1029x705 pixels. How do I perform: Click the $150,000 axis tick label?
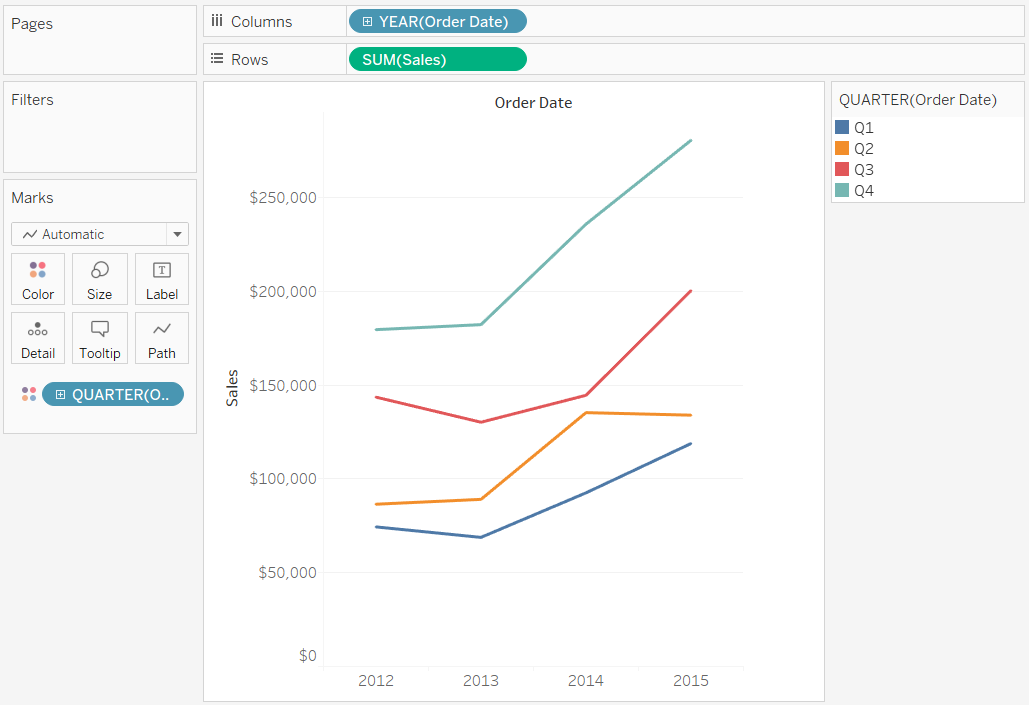pyautogui.click(x=283, y=385)
